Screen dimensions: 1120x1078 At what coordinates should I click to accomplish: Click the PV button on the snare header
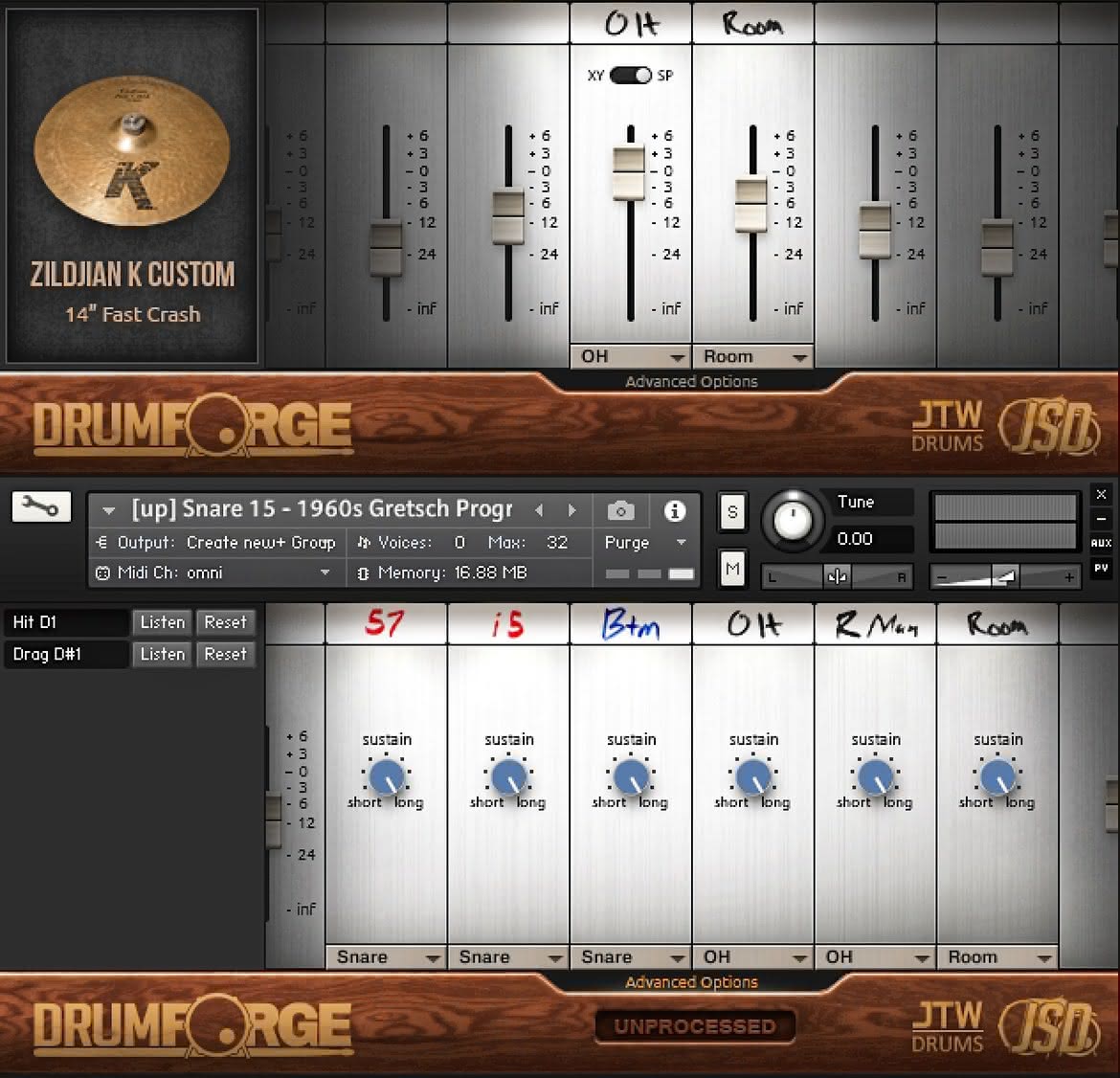(1101, 568)
